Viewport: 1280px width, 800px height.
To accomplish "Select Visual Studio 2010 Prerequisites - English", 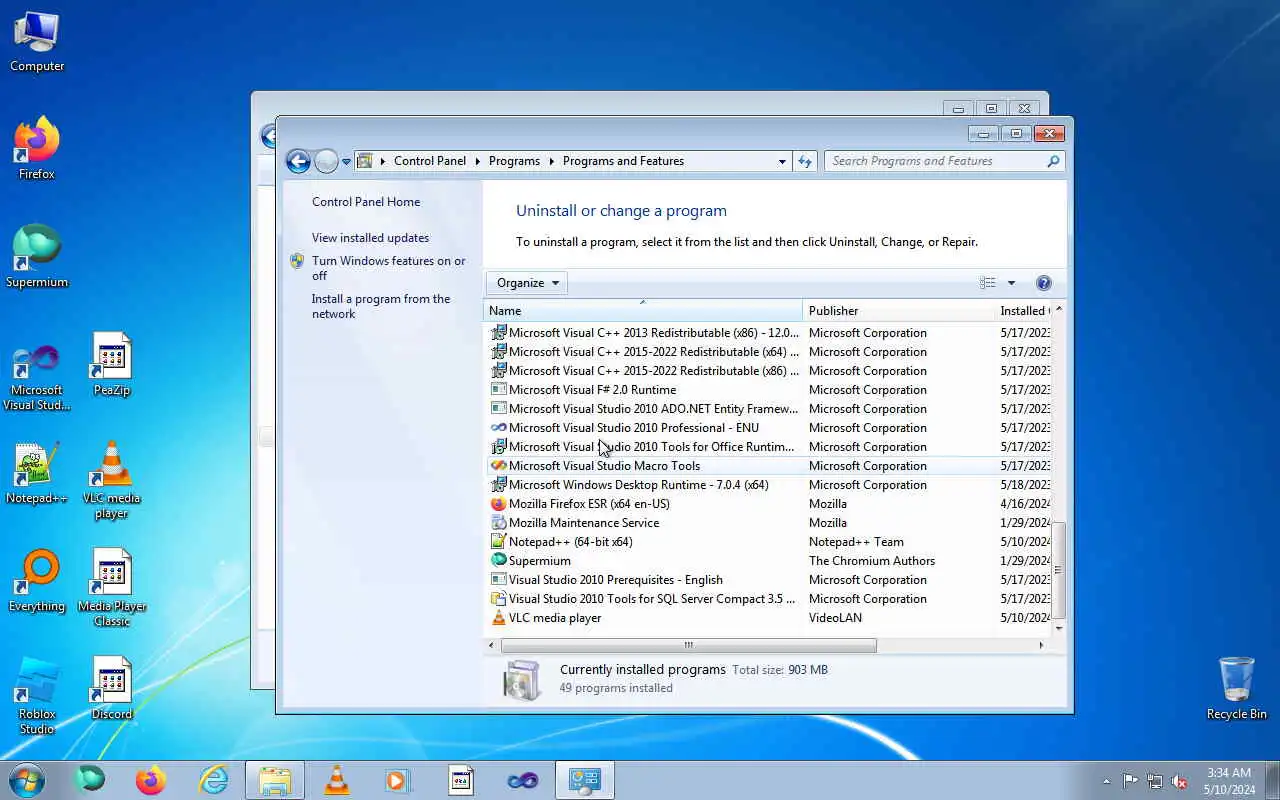I will click(x=770, y=580).
